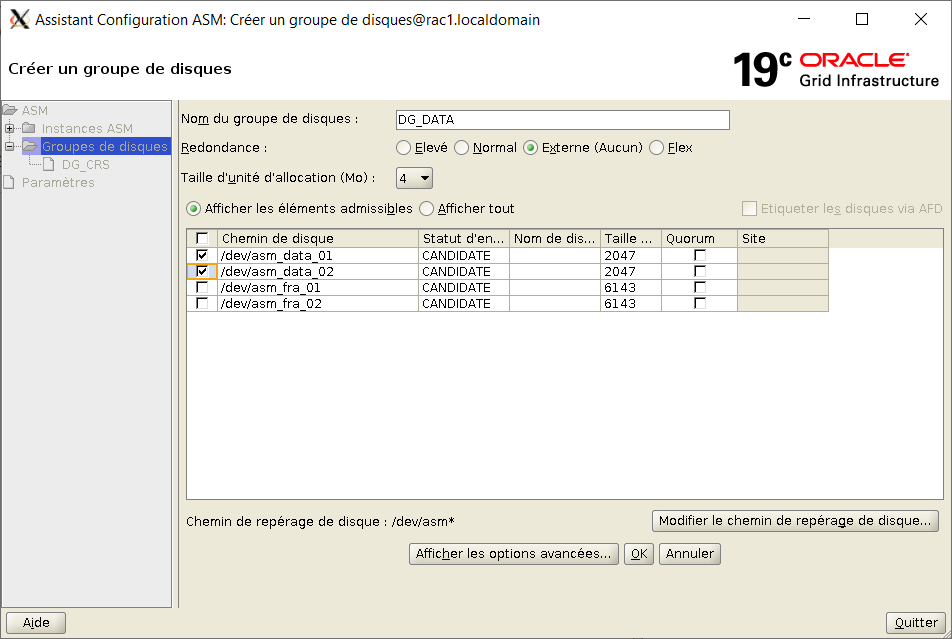Image resolution: width=952 pixels, height=639 pixels.
Task: Select Elevé redundancy option
Action: (403, 148)
